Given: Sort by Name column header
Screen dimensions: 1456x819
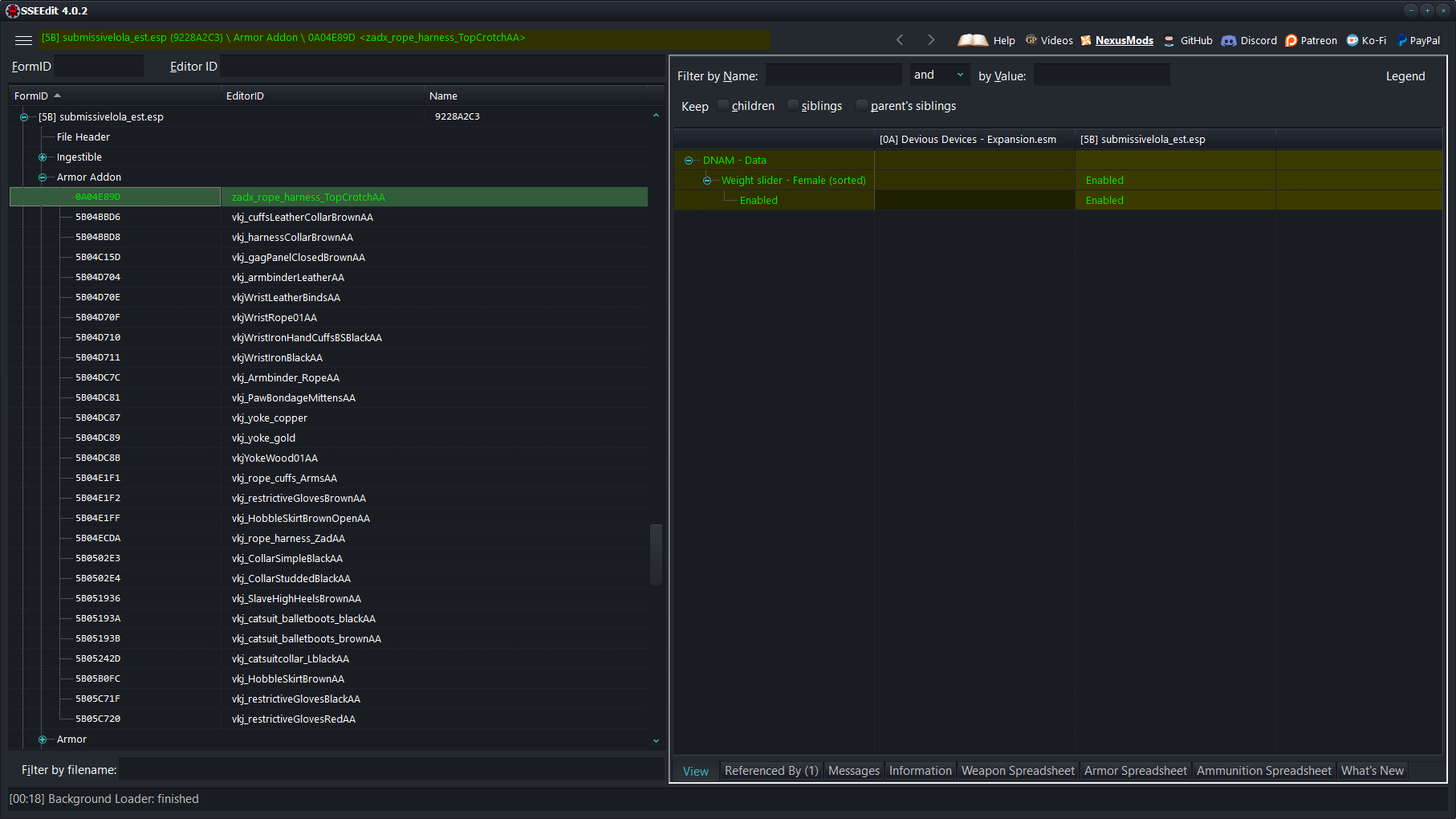Looking at the screenshot, I should (536, 96).
